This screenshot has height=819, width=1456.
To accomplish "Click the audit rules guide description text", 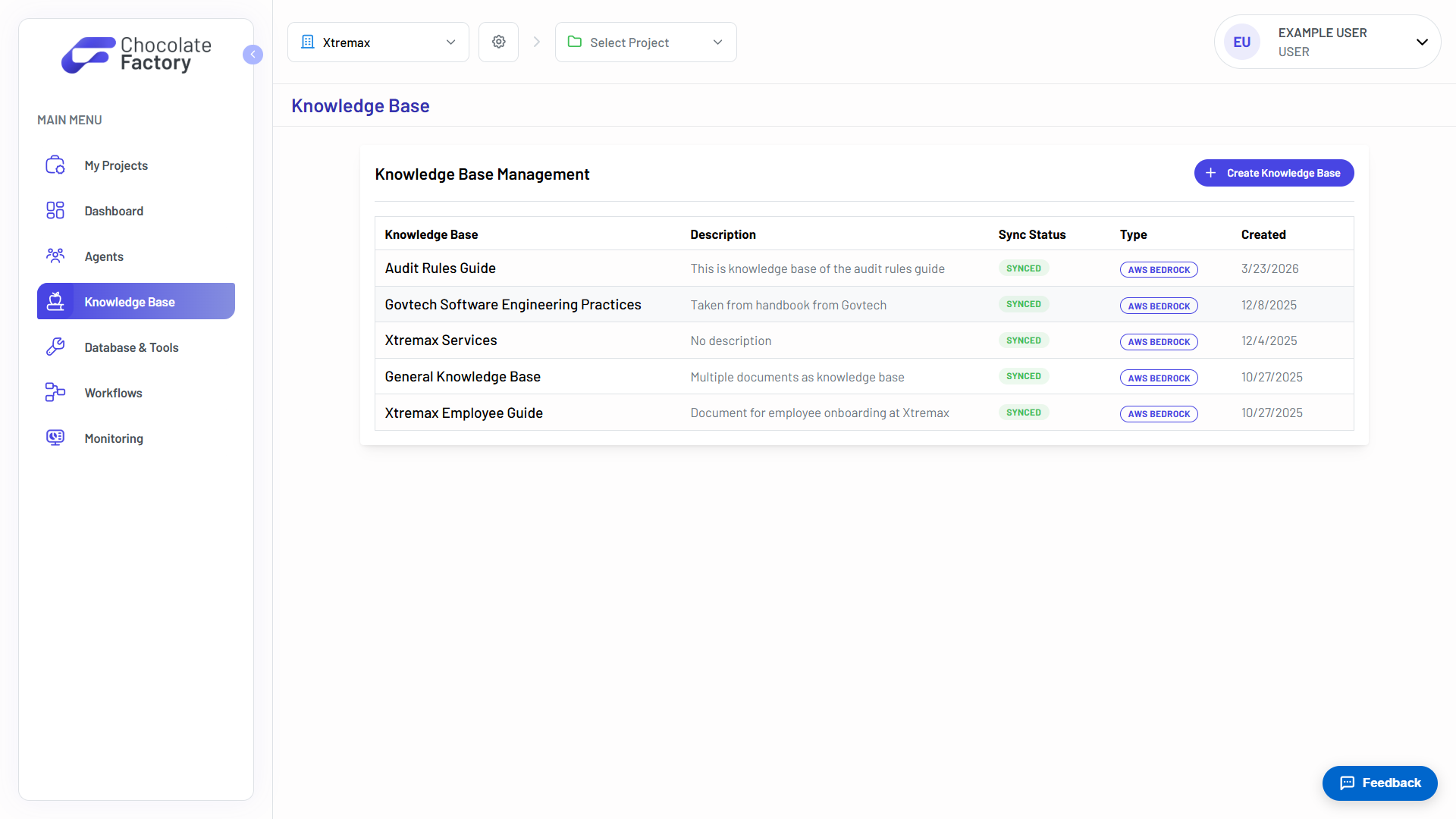I will coord(817,268).
